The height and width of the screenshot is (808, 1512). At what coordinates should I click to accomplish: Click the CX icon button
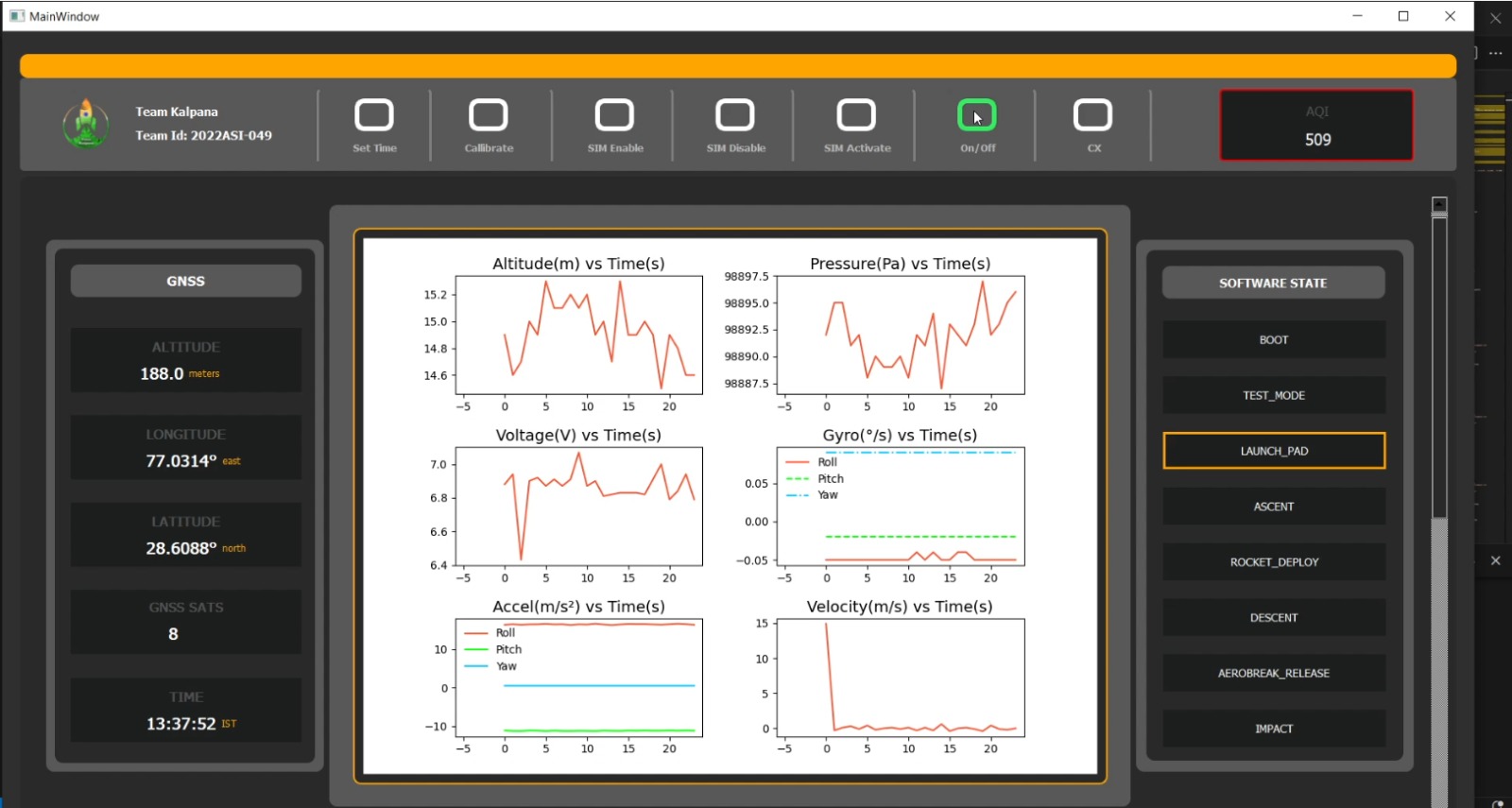[x=1092, y=115]
